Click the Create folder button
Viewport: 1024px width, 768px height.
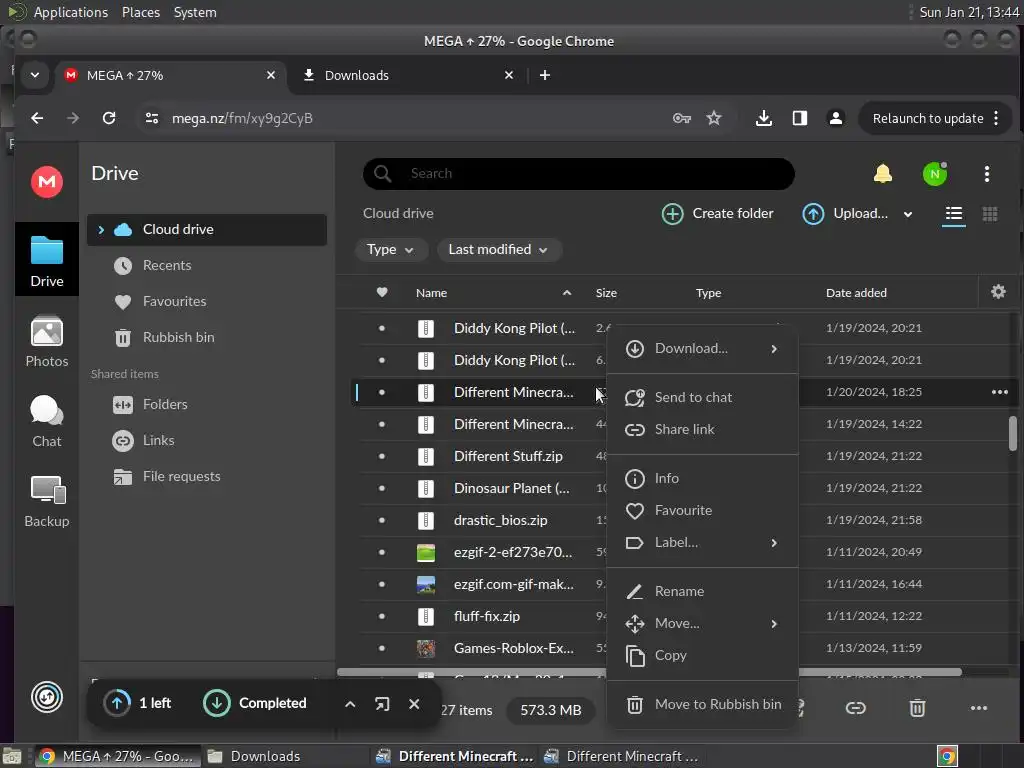pyautogui.click(x=717, y=214)
